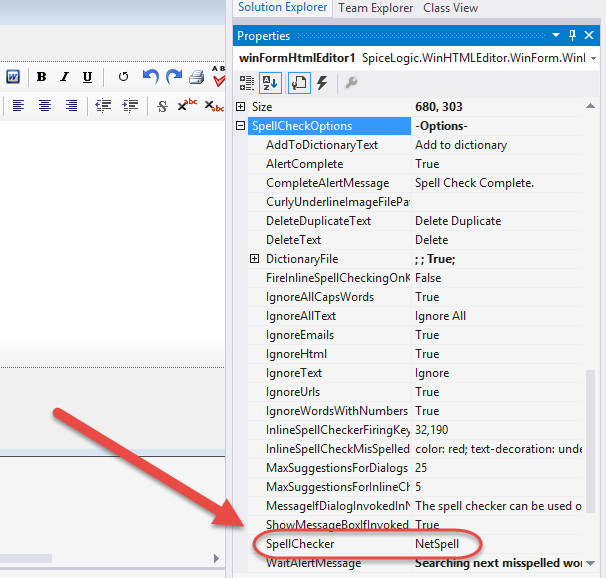The image size is (606, 578).
Task: Close the Properties panel
Action: [589, 35]
